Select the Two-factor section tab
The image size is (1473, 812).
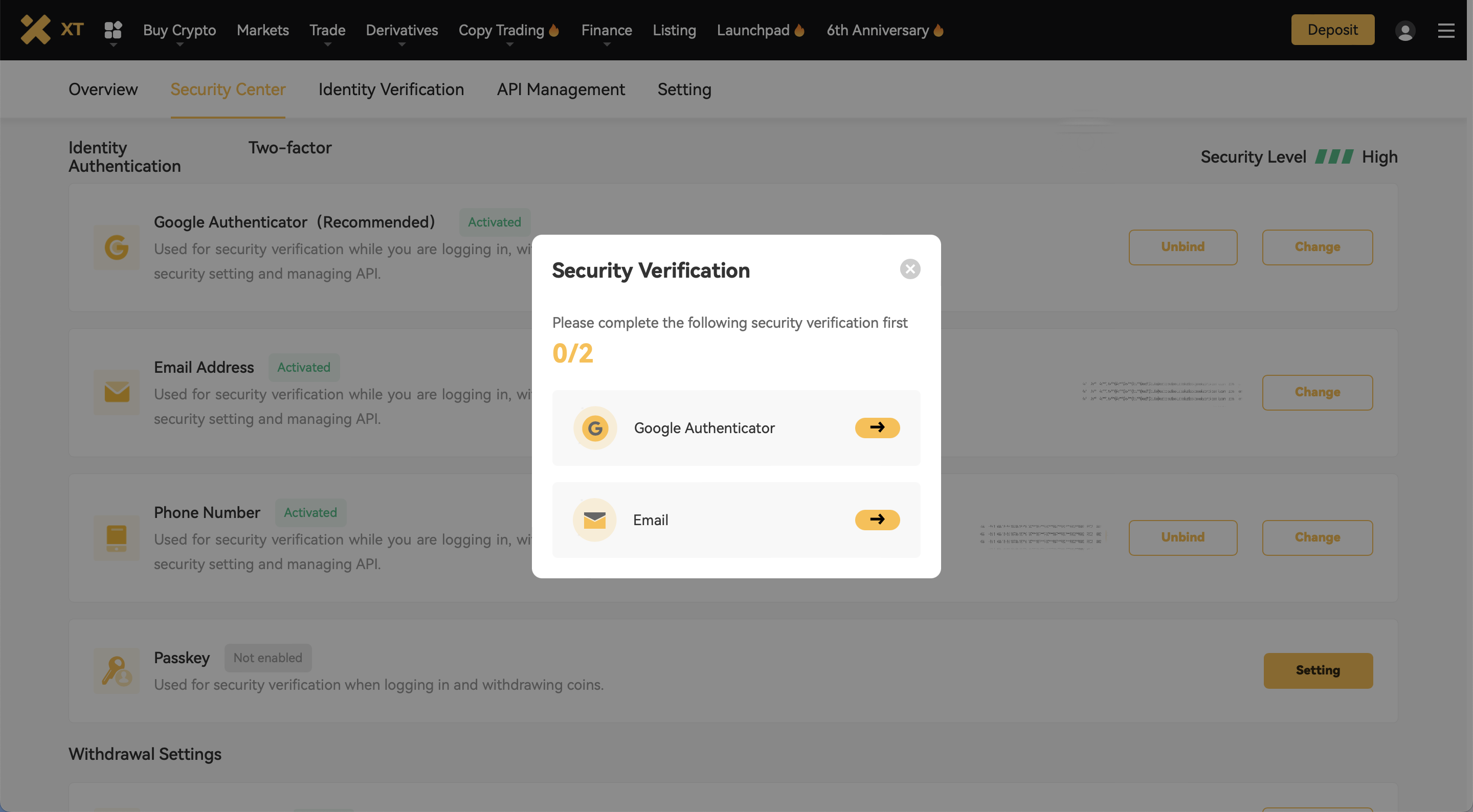pyautogui.click(x=289, y=148)
